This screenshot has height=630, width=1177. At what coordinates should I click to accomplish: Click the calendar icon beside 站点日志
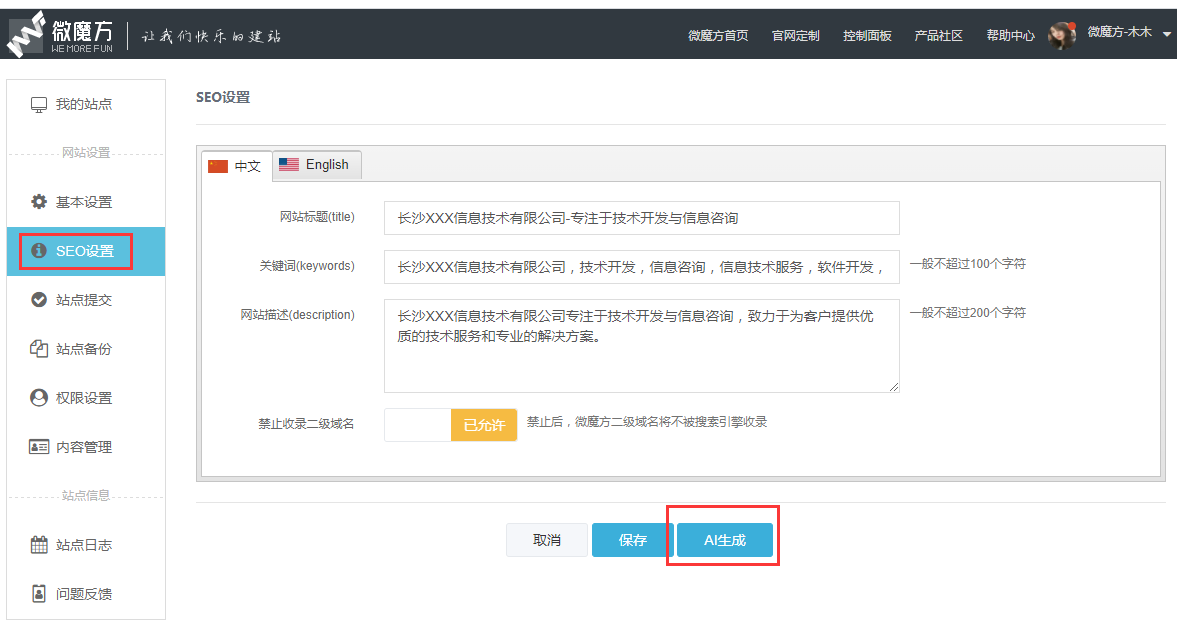click(38, 544)
